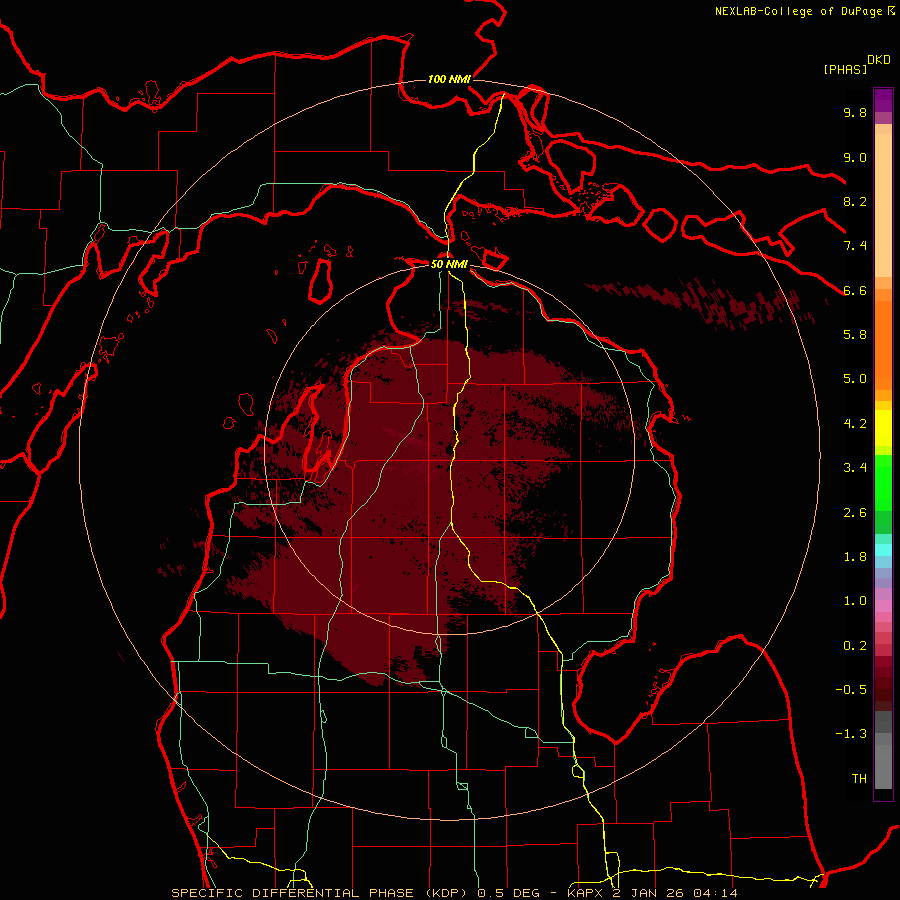Click the 1.8 value on the scale
The width and height of the screenshot is (900, 900).
coord(855,557)
